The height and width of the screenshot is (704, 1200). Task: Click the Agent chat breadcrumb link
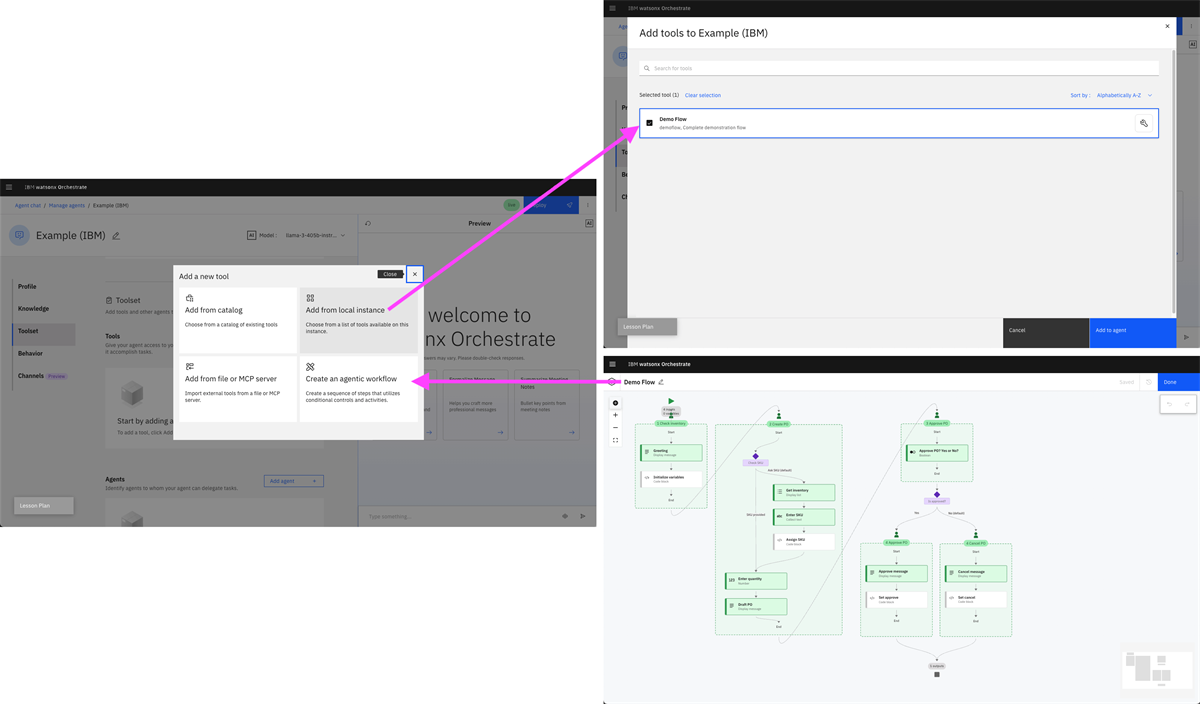coord(28,205)
